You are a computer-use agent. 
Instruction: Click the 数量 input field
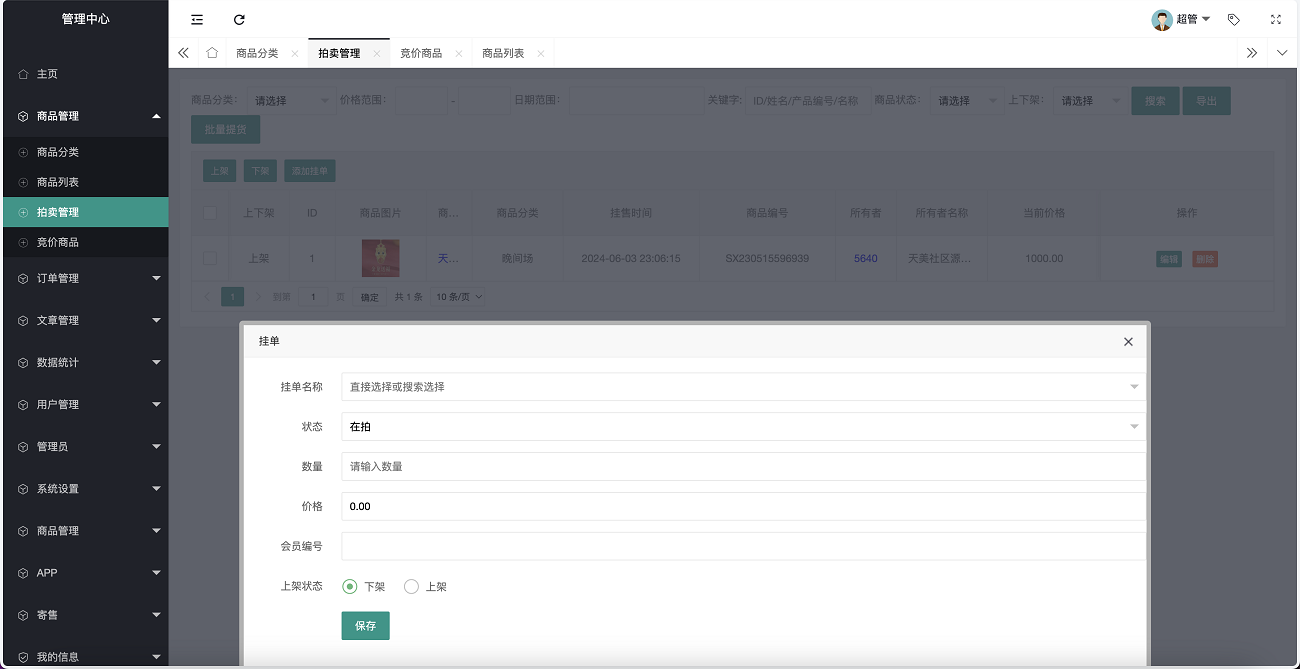742,467
